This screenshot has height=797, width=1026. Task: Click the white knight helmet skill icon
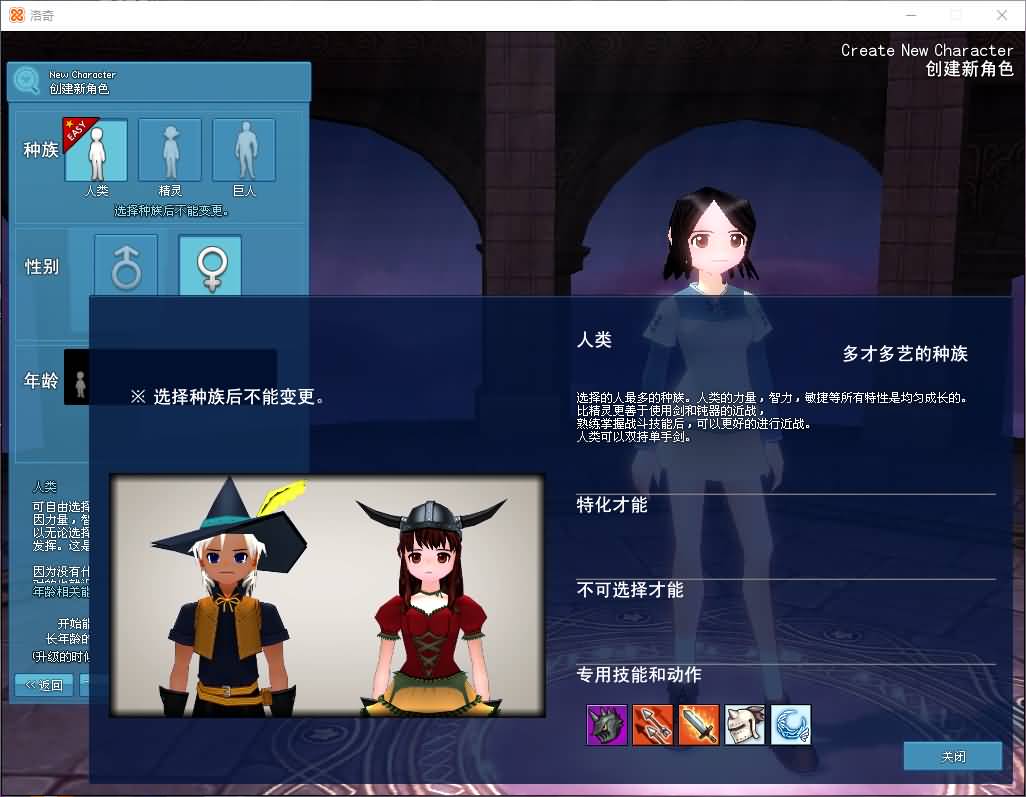point(745,725)
